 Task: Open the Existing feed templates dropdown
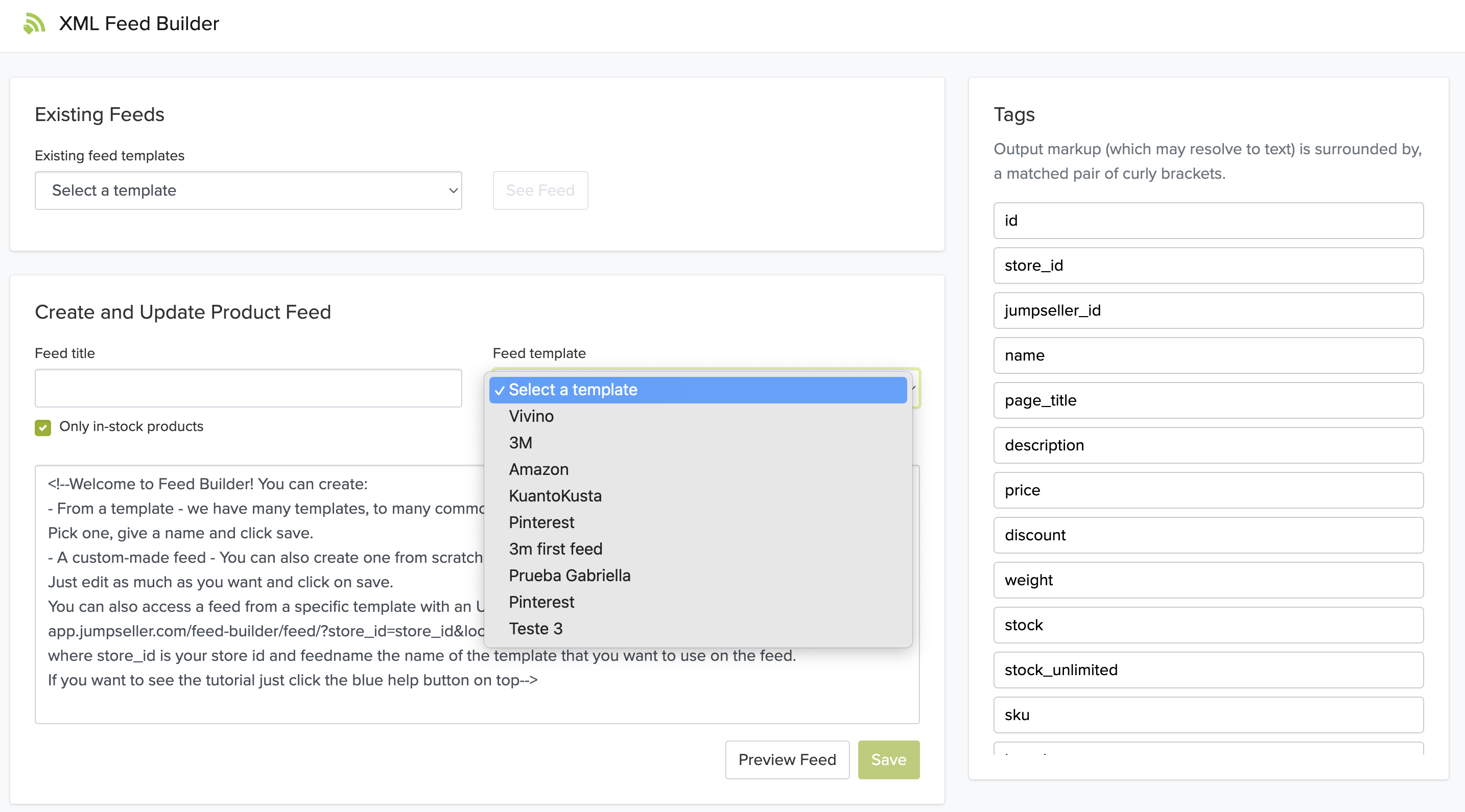coord(248,190)
